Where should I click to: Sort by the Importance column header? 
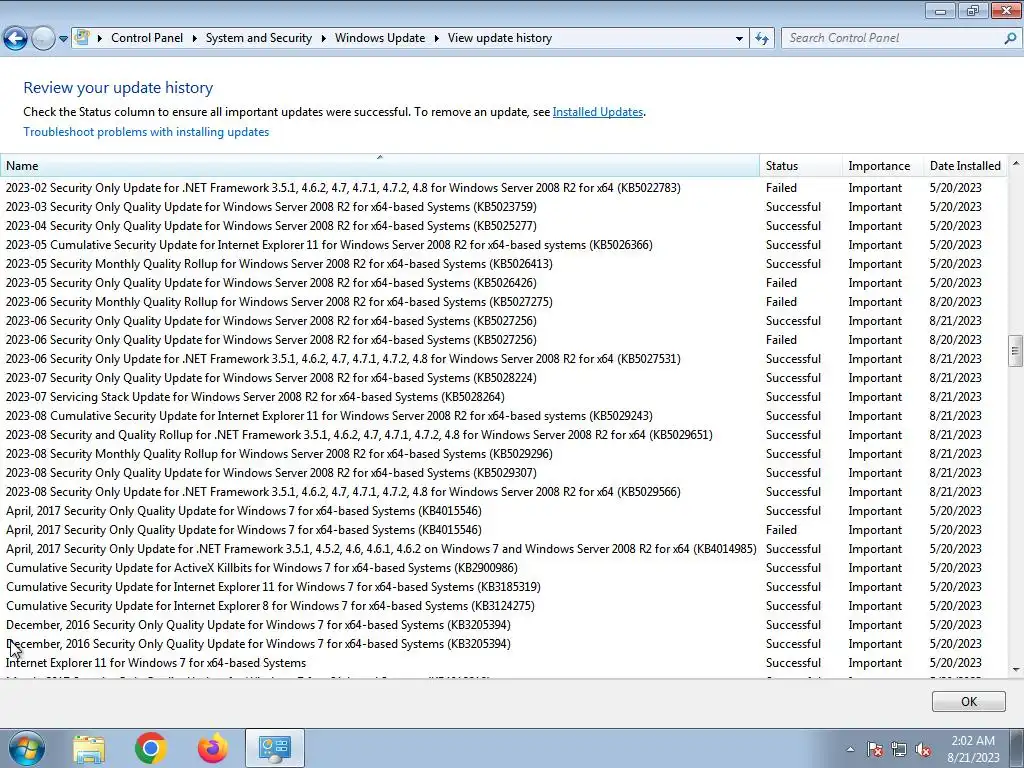coord(883,166)
